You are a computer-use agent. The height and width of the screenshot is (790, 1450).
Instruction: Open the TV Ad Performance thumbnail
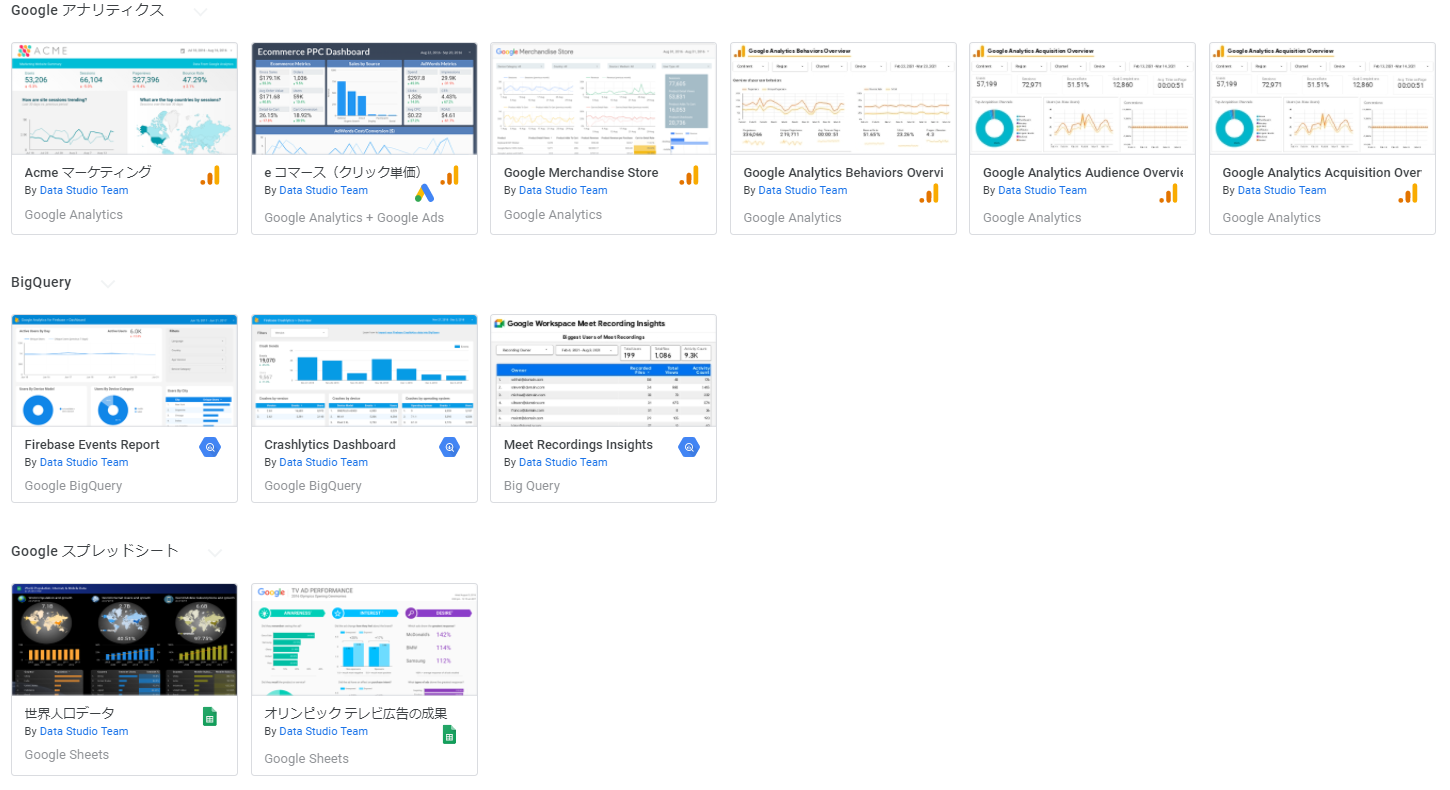click(x=364, y=640)
